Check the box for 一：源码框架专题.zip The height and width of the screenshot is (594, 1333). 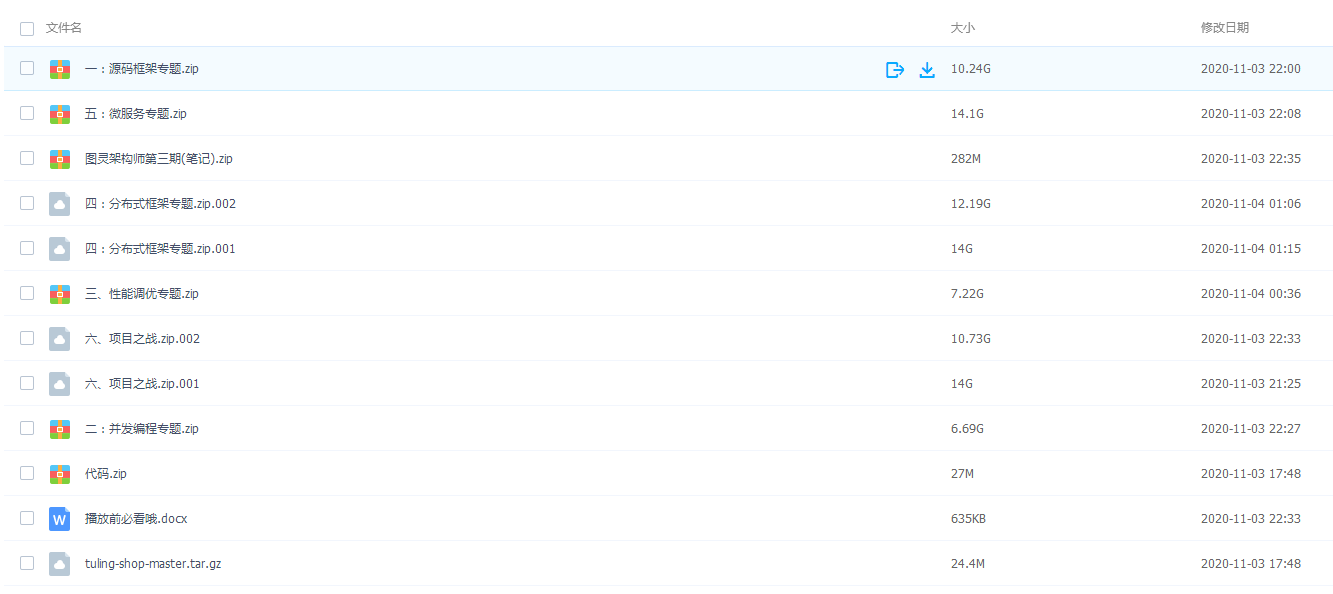[27, 68]
